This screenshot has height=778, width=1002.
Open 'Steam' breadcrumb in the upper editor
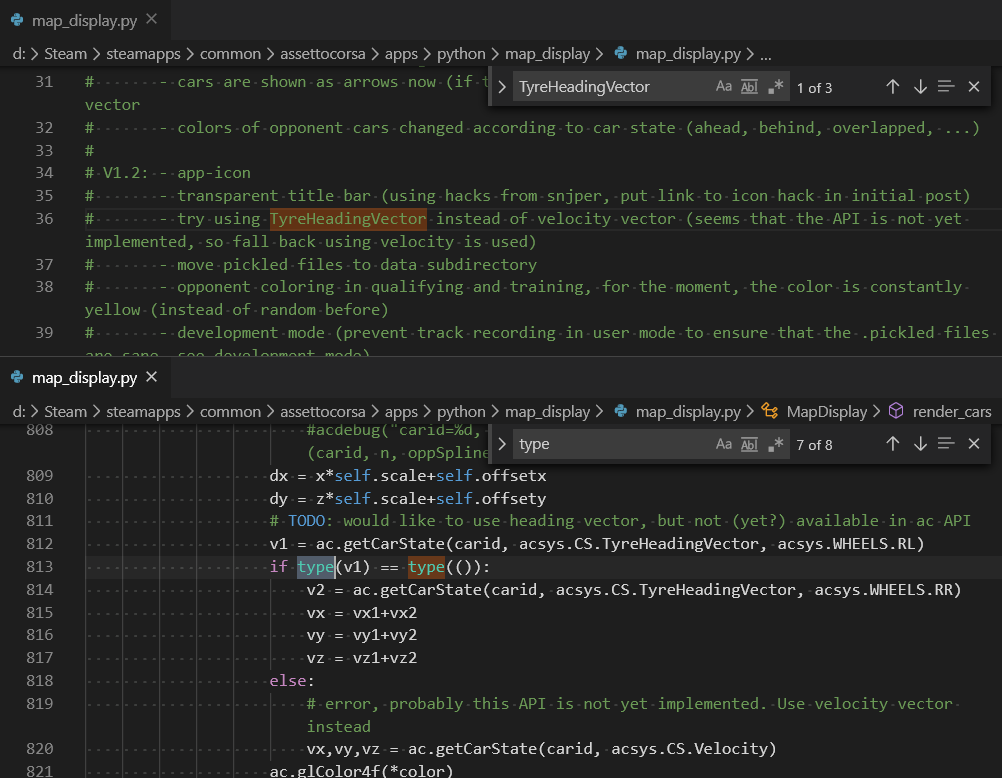[65, 54]
